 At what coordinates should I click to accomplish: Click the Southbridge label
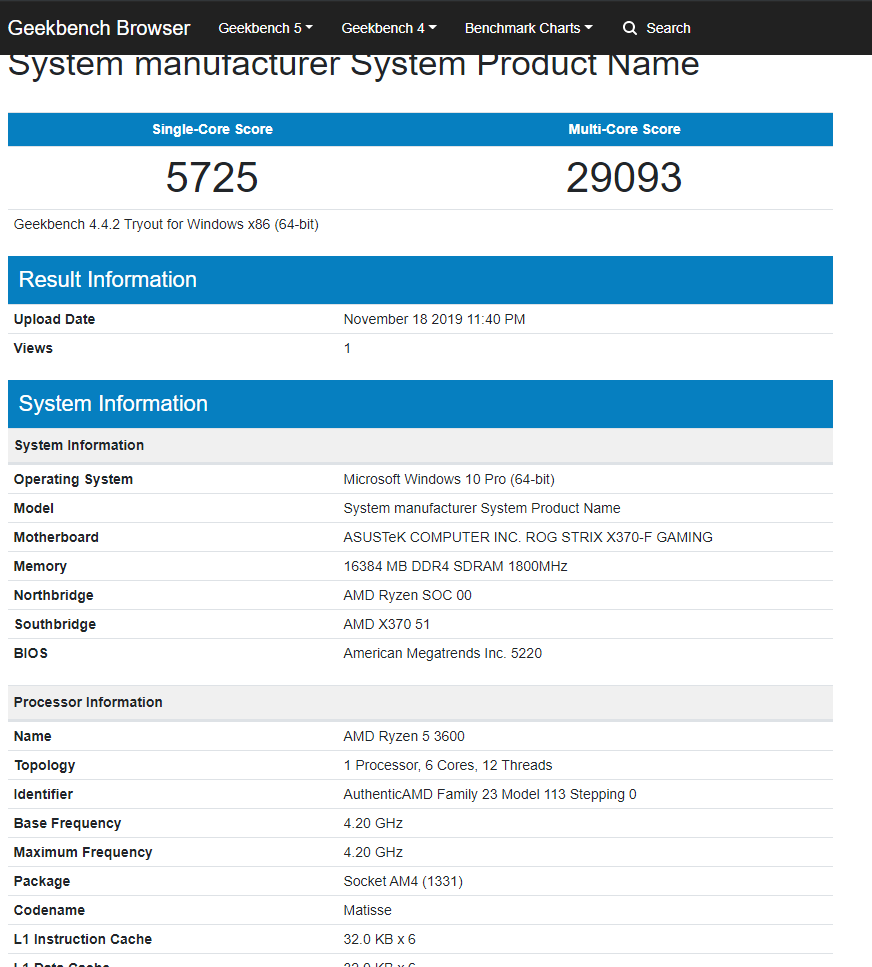click(55, 624)
